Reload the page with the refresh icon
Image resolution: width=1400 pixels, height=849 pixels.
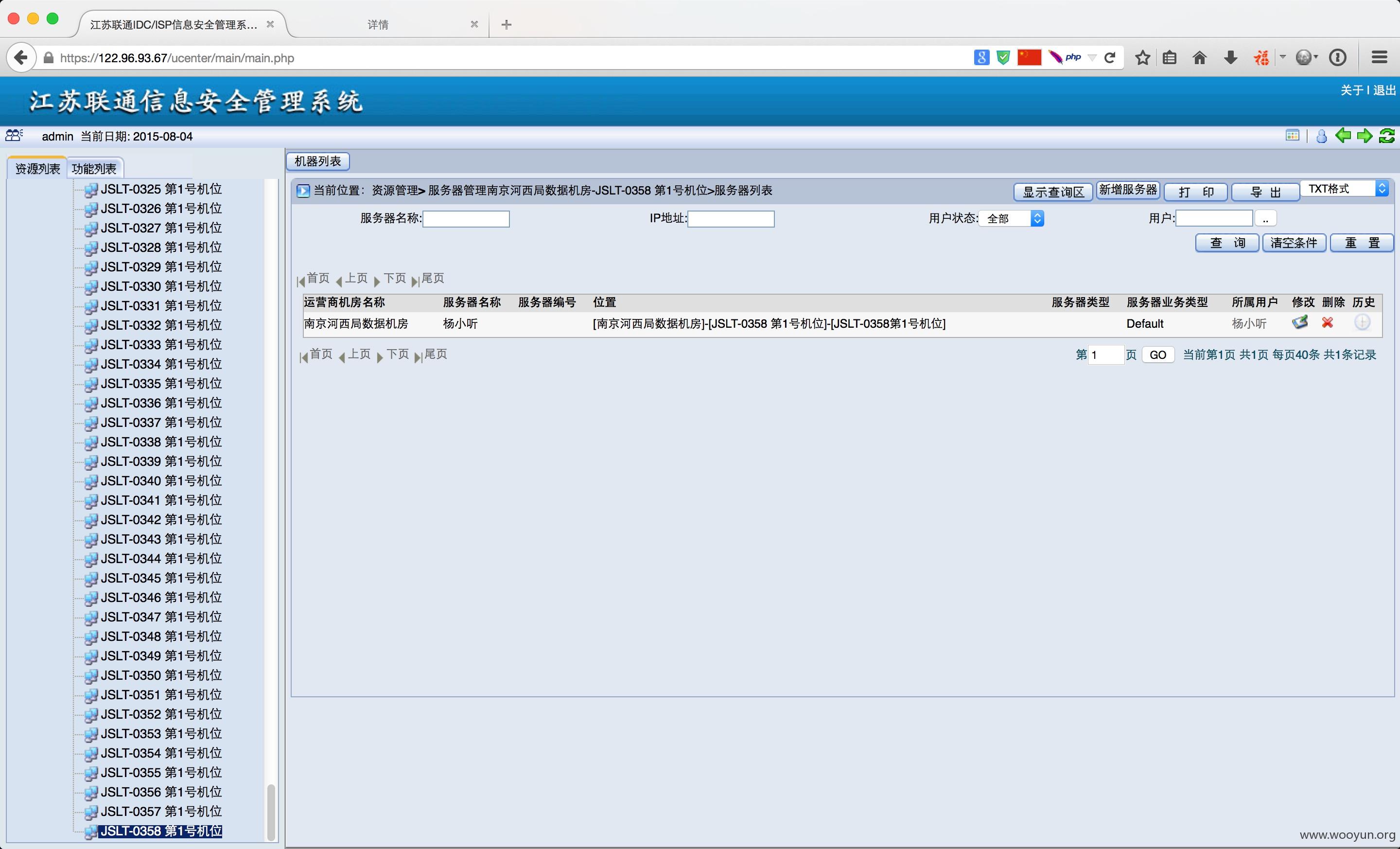click(1110, 57)
